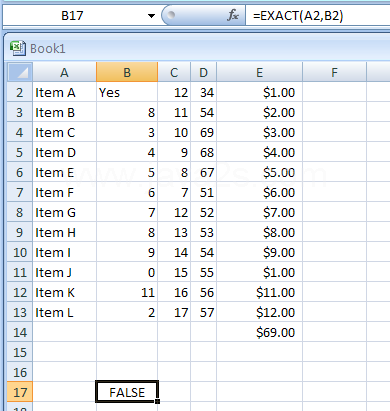Click cell containing Item H

click(64, 232)
